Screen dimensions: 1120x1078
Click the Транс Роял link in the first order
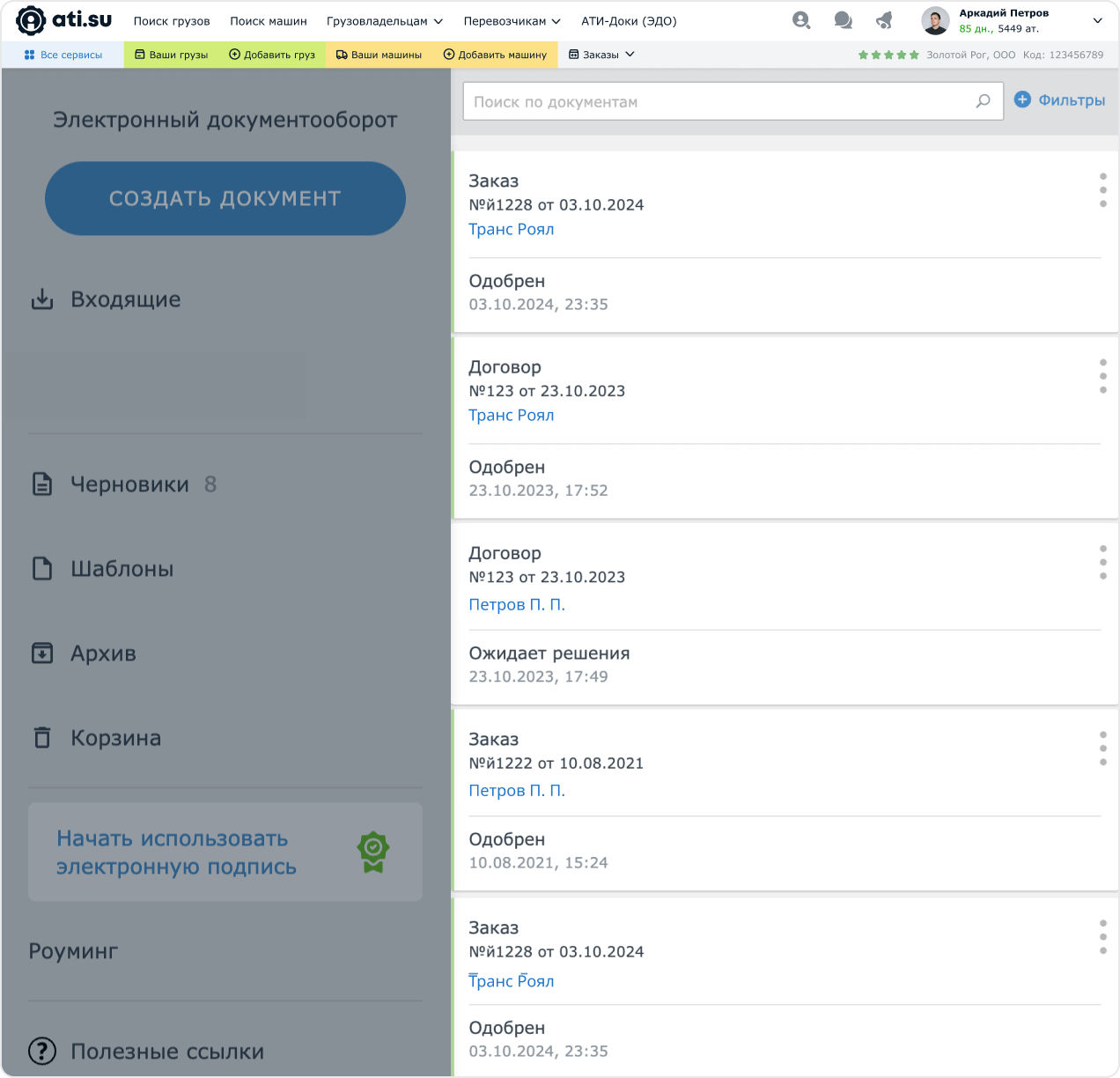click(511, 229)
